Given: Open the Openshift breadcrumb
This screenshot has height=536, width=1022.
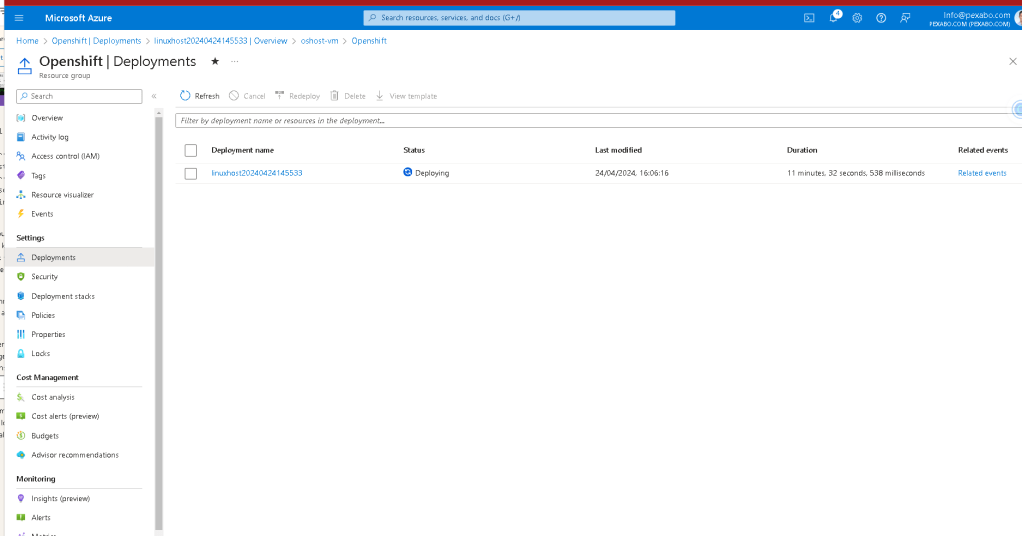Looking at the screenshot, I should coord(369,40).
